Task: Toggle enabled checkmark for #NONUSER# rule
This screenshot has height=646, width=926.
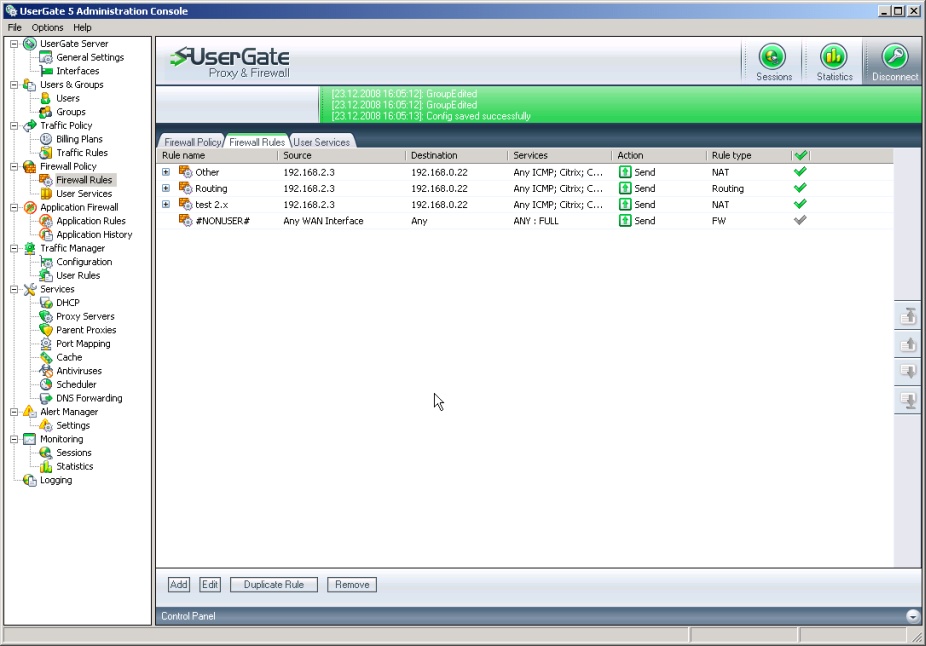Action: 800,220
